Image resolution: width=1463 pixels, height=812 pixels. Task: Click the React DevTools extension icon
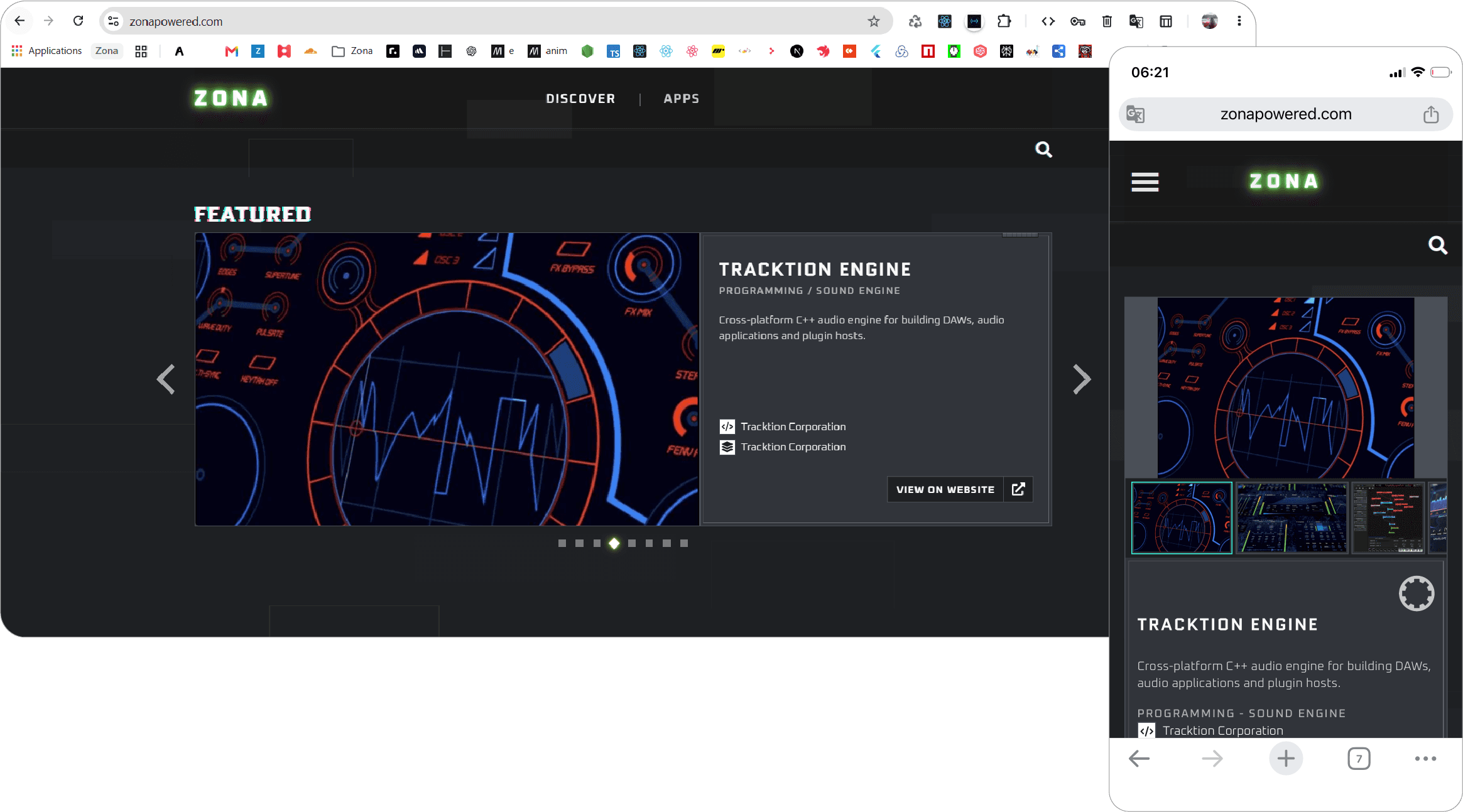tap(944, 21)
